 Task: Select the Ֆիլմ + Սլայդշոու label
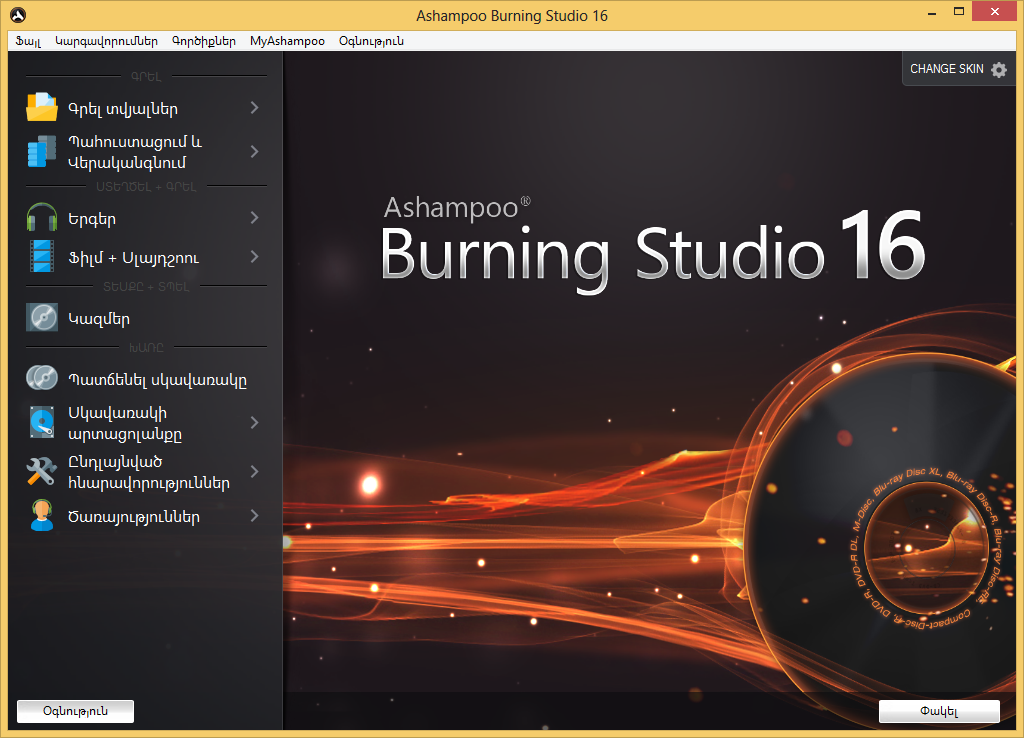click(134, 258)
